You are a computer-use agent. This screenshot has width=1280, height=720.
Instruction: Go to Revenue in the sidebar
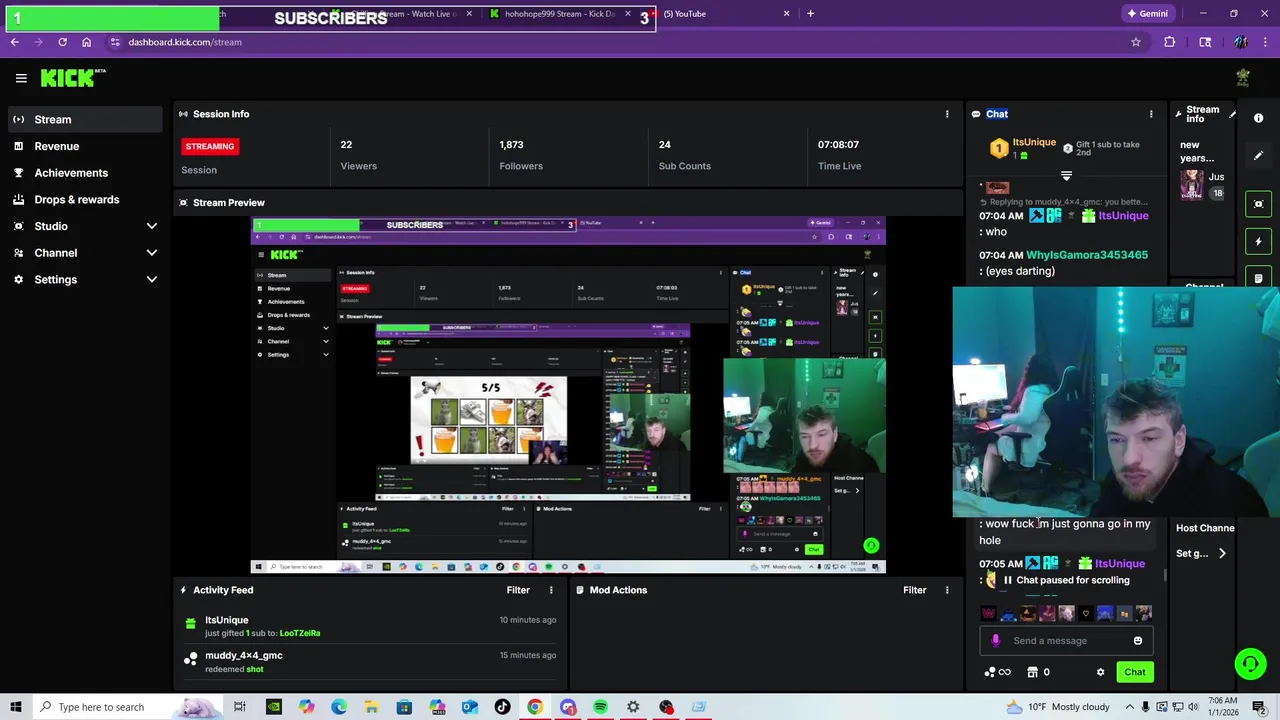[83, 146]
